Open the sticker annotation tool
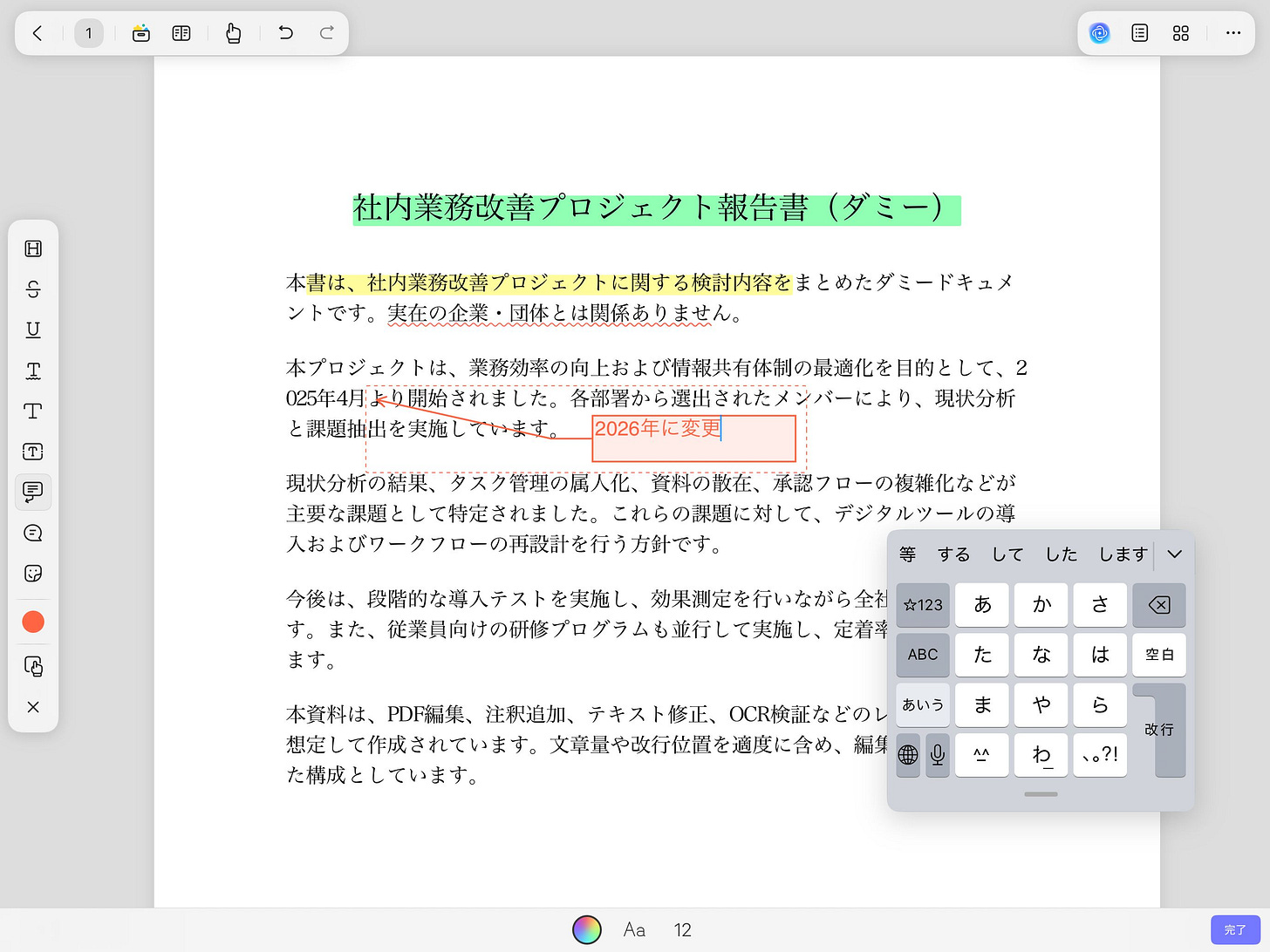Screen dimensions: 1270x952 (33, 573)
